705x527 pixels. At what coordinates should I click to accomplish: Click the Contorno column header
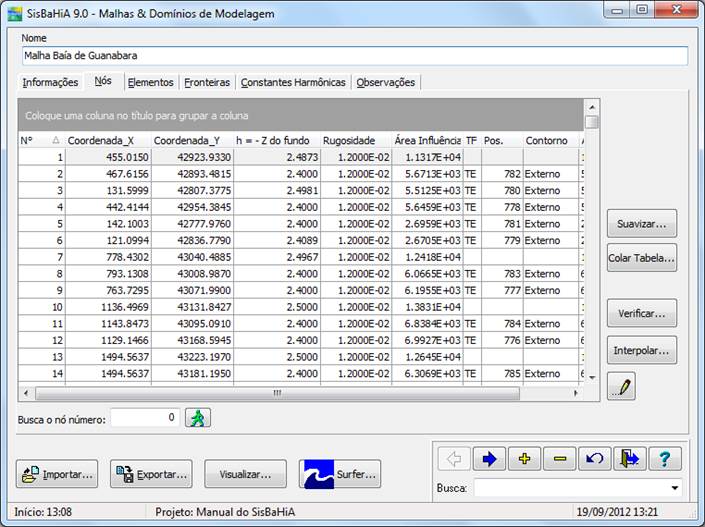551,141
